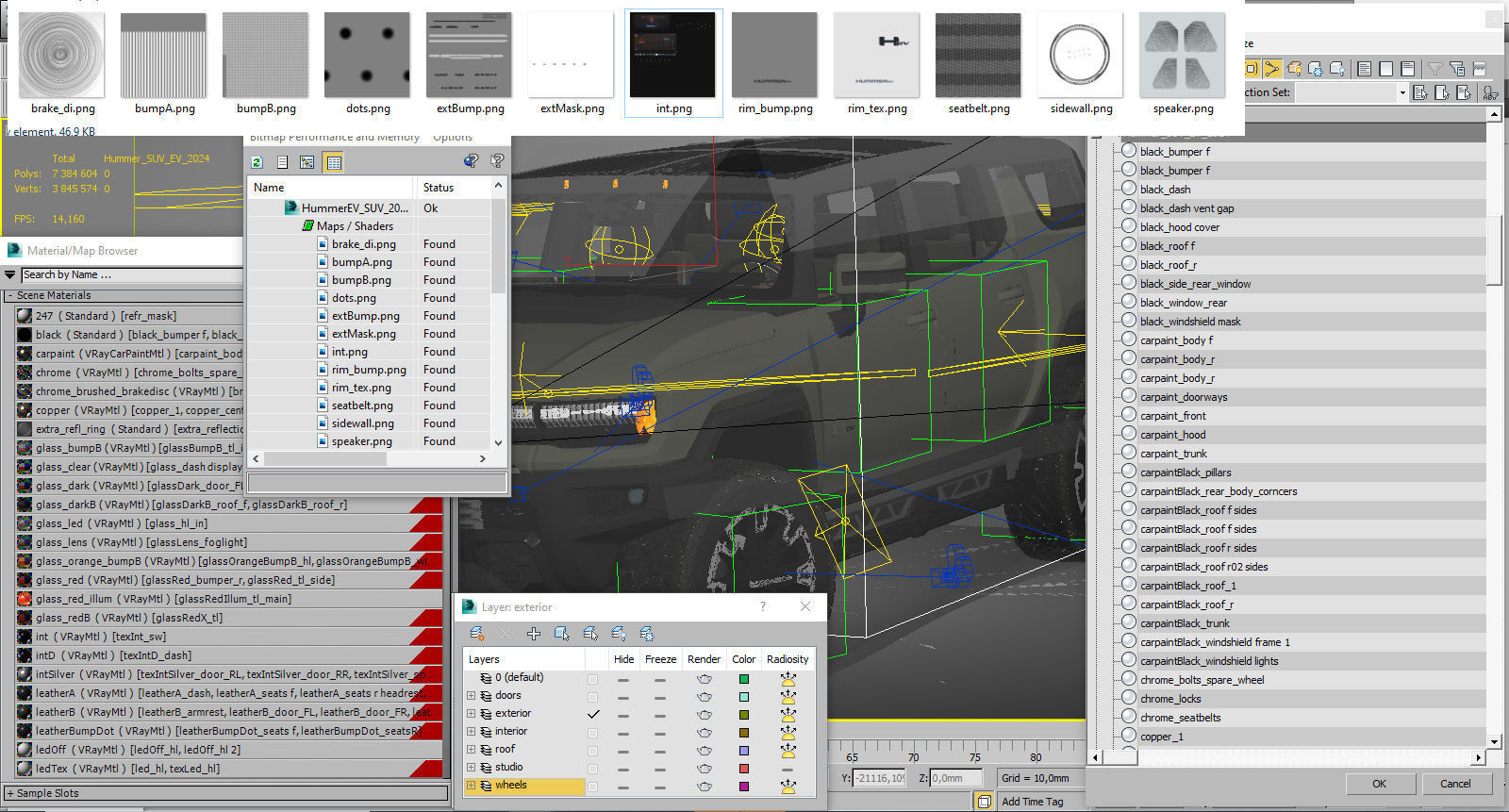Select table view icon in Asset Tracking
Viewport: 1509px width, 812px height.
[333, 162]
